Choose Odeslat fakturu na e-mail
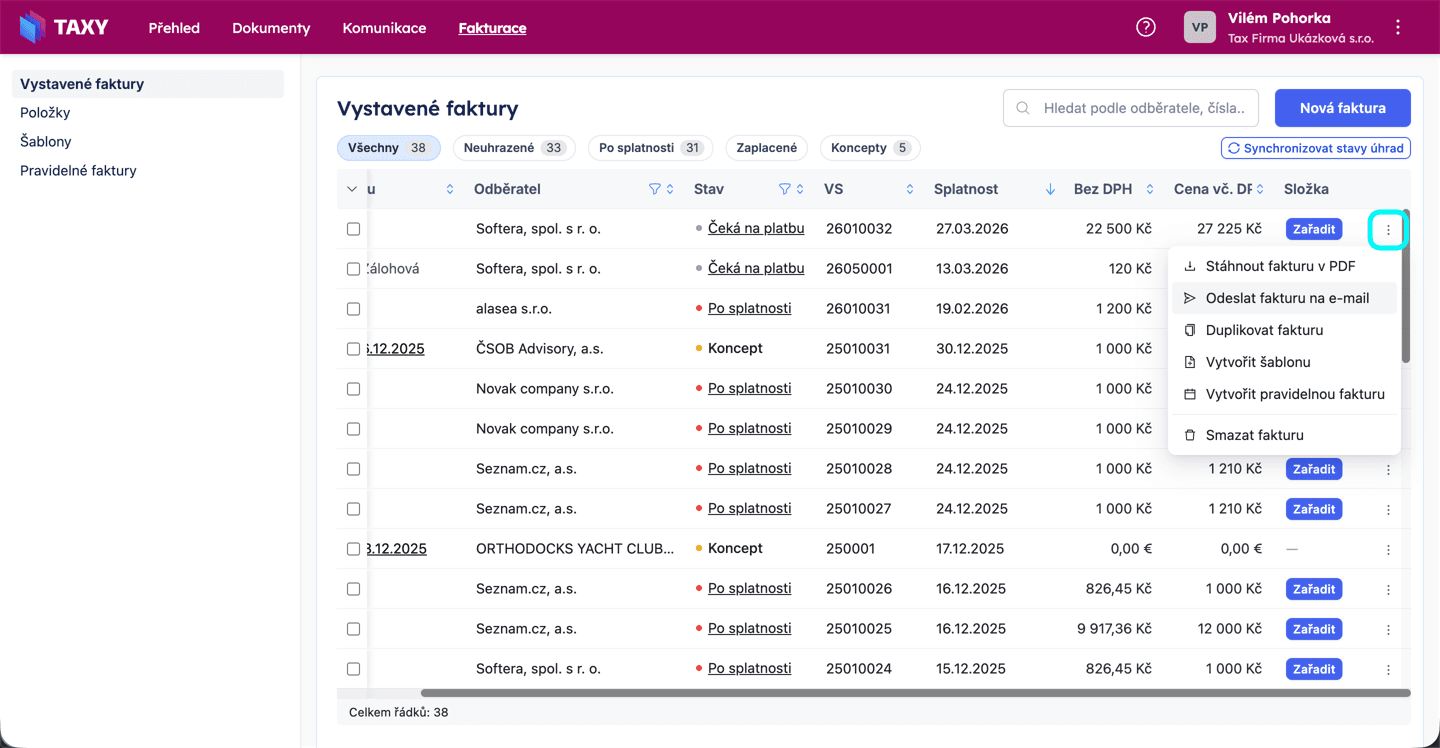 [x=1286, y=298]
